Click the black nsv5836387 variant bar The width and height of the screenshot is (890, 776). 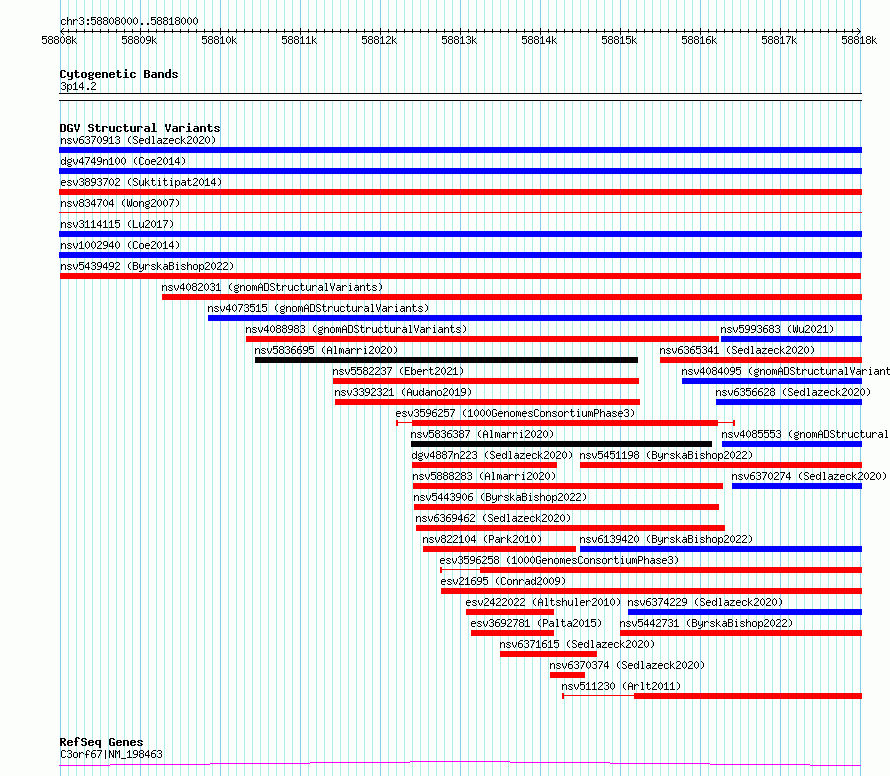[561, 444]
